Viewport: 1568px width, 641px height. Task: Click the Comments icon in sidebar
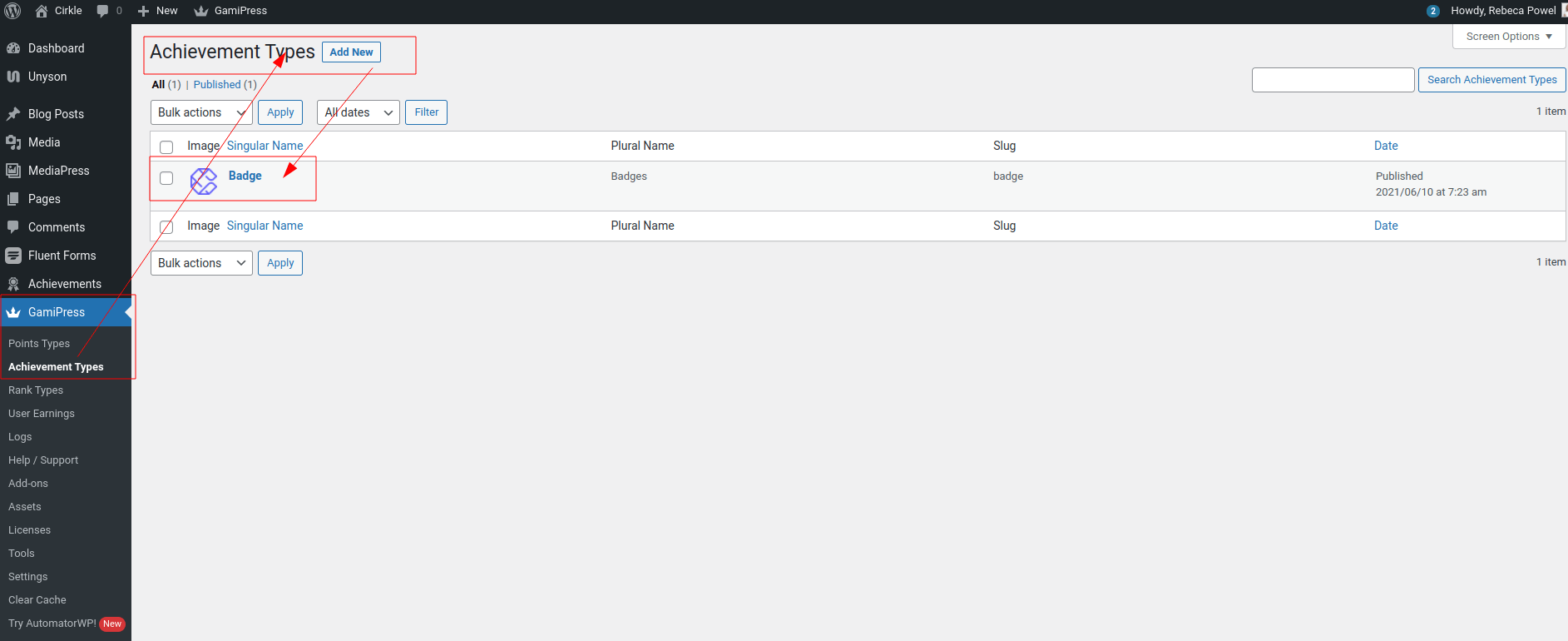13,227
